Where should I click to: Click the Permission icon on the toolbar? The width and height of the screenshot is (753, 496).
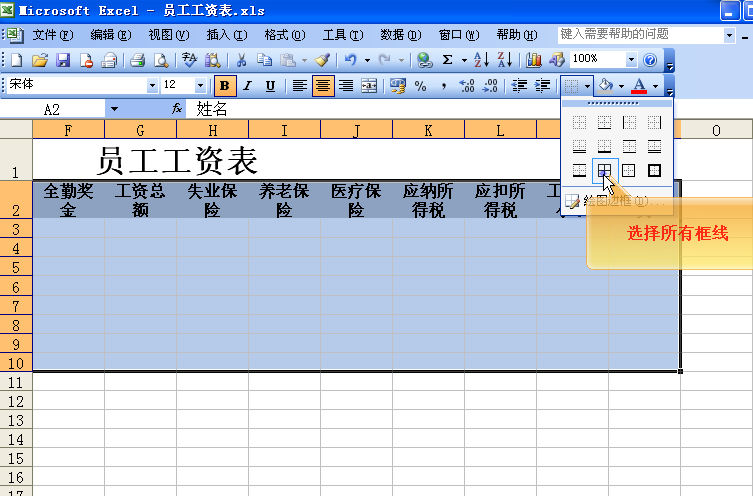86,60
